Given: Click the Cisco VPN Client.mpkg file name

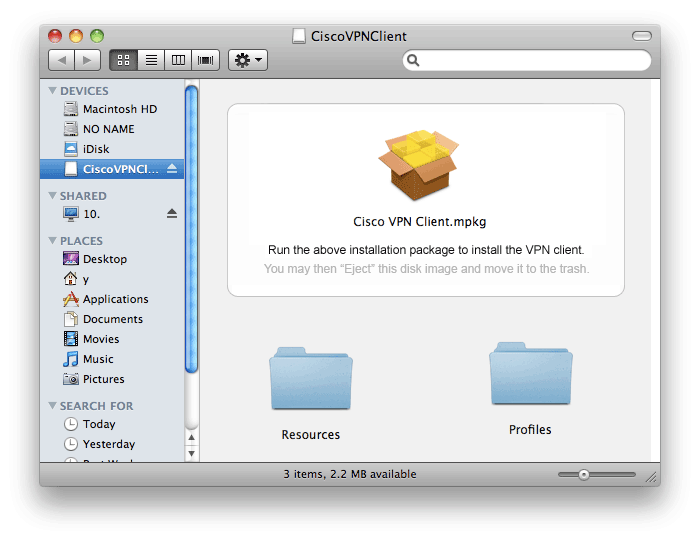Looking at the screenshot, I should (419, 222).
